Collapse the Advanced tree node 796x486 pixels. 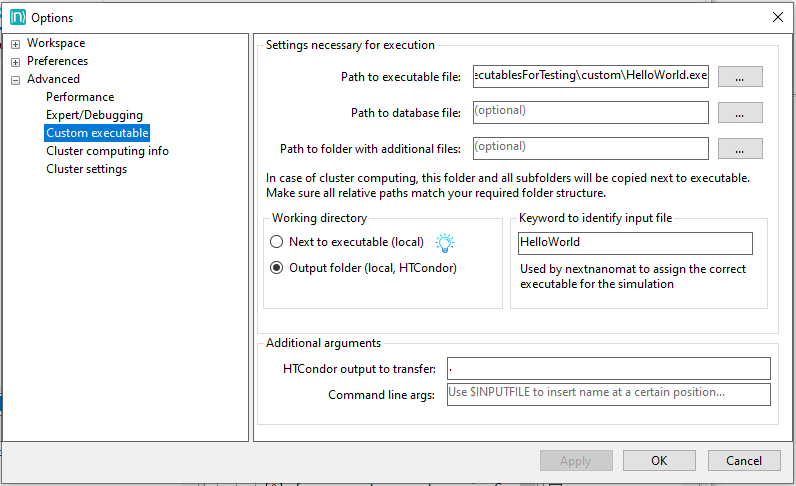point(15,80)
